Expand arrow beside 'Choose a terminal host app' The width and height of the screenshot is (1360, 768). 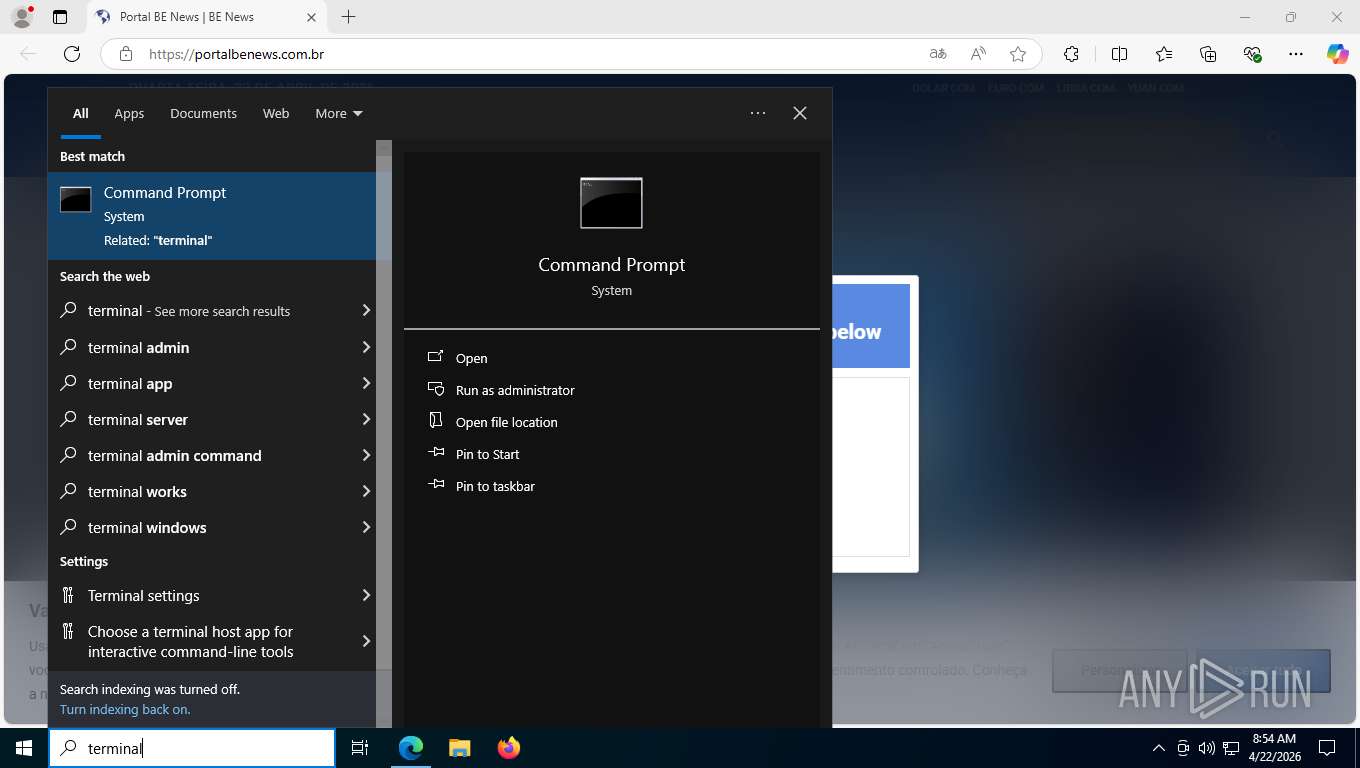[x=366, y=641]
